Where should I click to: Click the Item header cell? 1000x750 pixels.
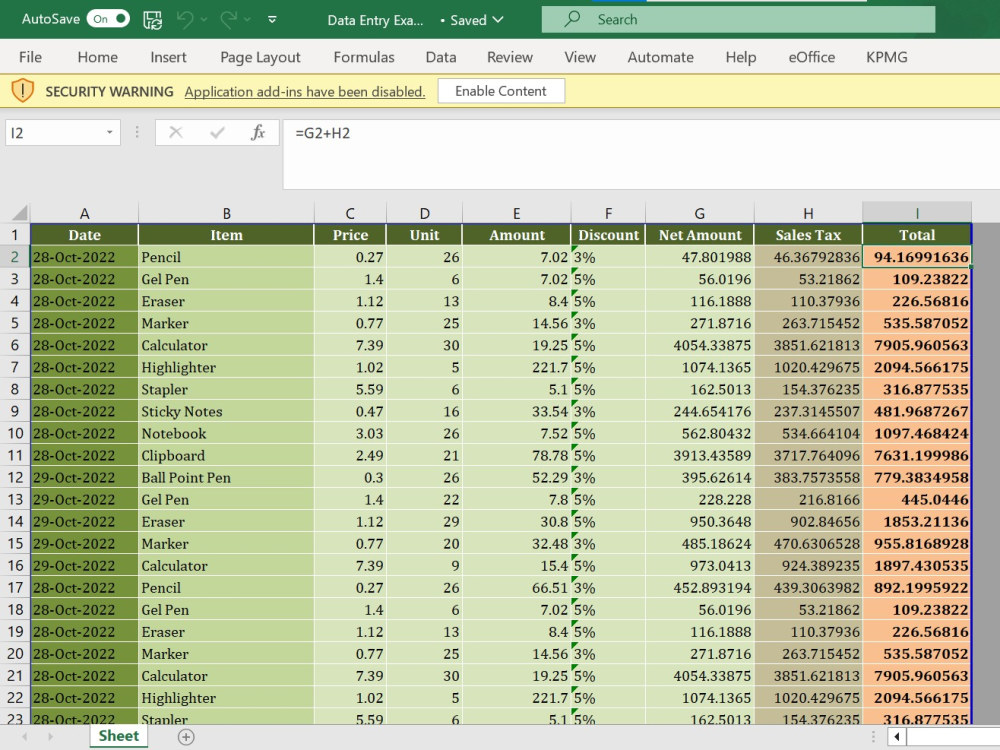(x=226, y=235)
